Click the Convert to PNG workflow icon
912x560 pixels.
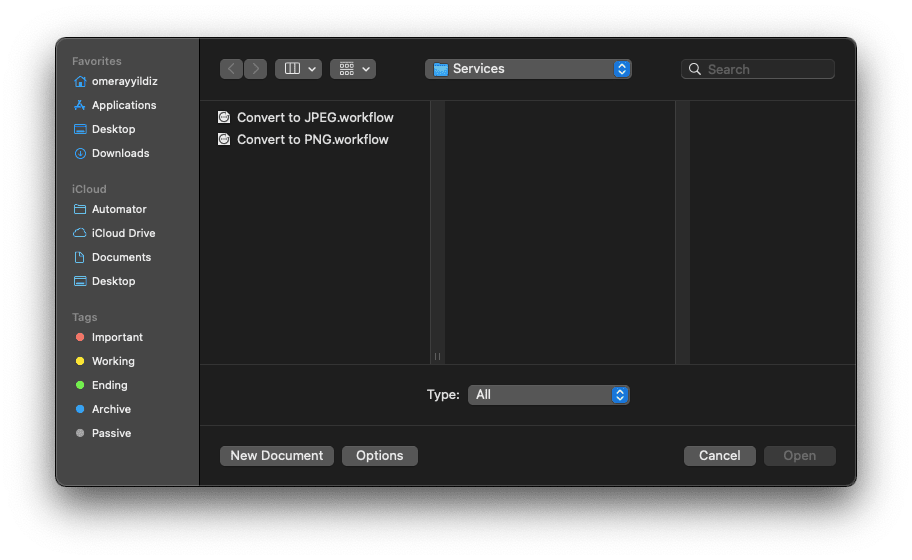coord(224,140)
